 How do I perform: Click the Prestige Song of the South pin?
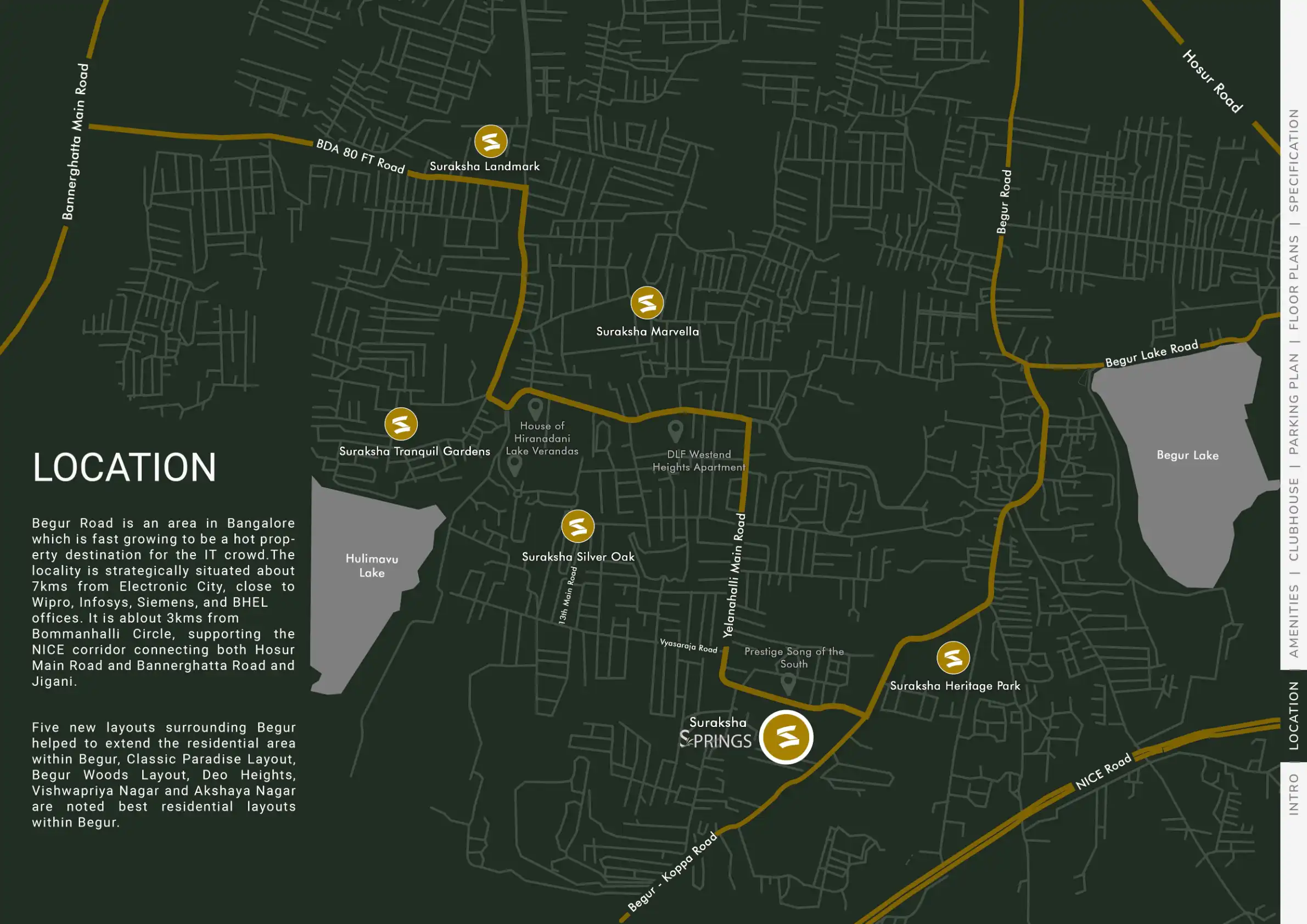788,682
